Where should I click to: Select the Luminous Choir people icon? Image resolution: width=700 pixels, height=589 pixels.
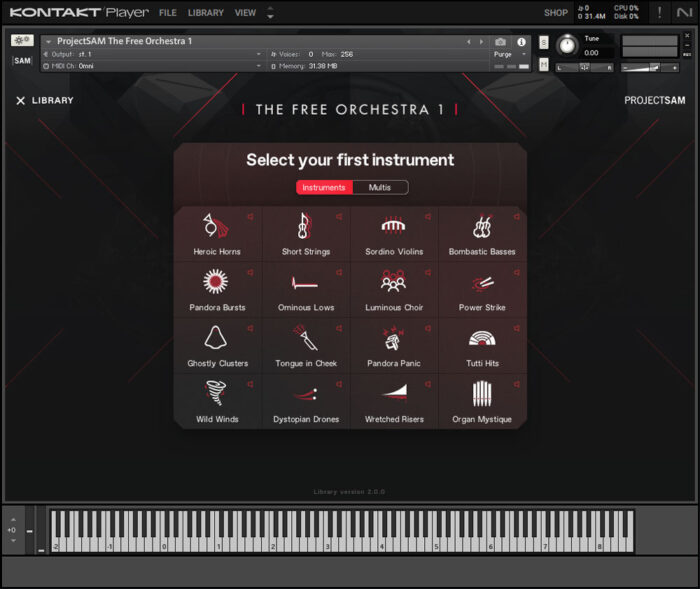coord(393,281)
